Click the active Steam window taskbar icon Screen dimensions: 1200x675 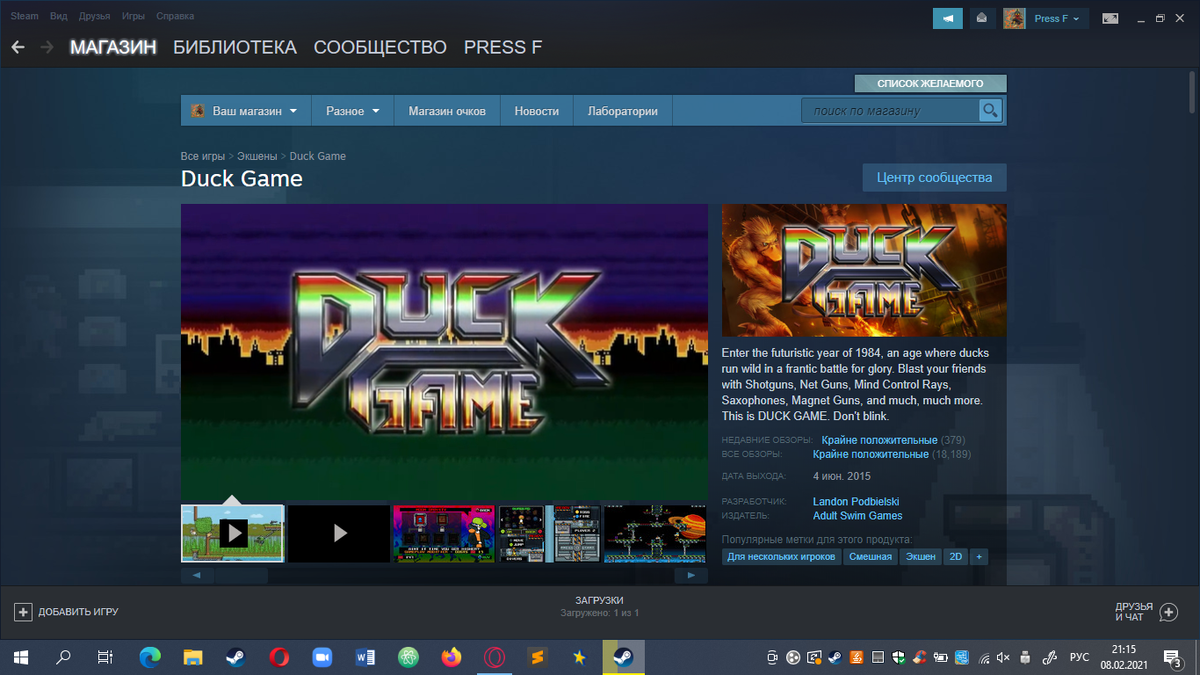coord(623,657)
